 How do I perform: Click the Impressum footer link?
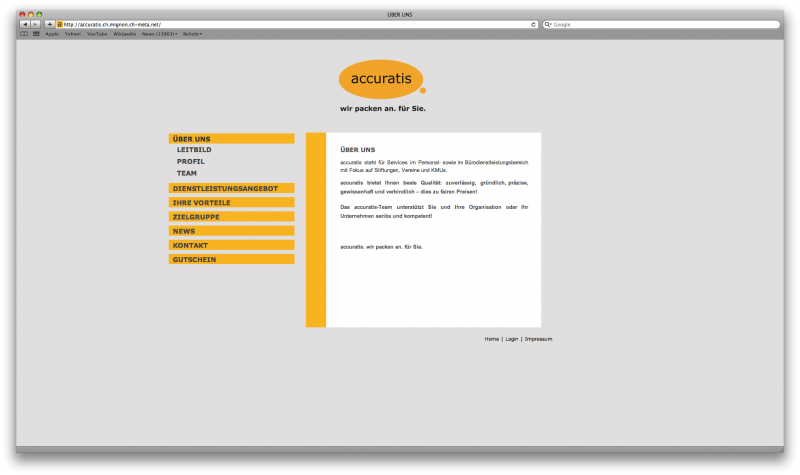point(538,339)
